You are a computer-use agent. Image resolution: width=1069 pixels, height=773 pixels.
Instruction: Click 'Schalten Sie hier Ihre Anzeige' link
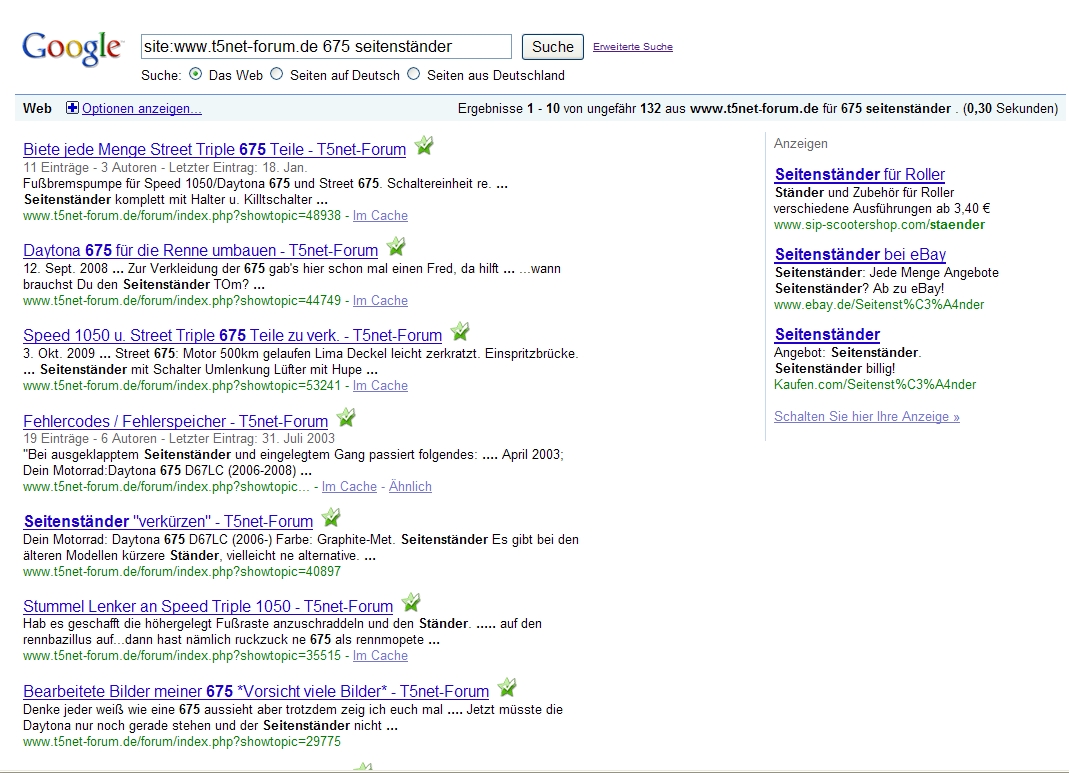click(867, 416)
